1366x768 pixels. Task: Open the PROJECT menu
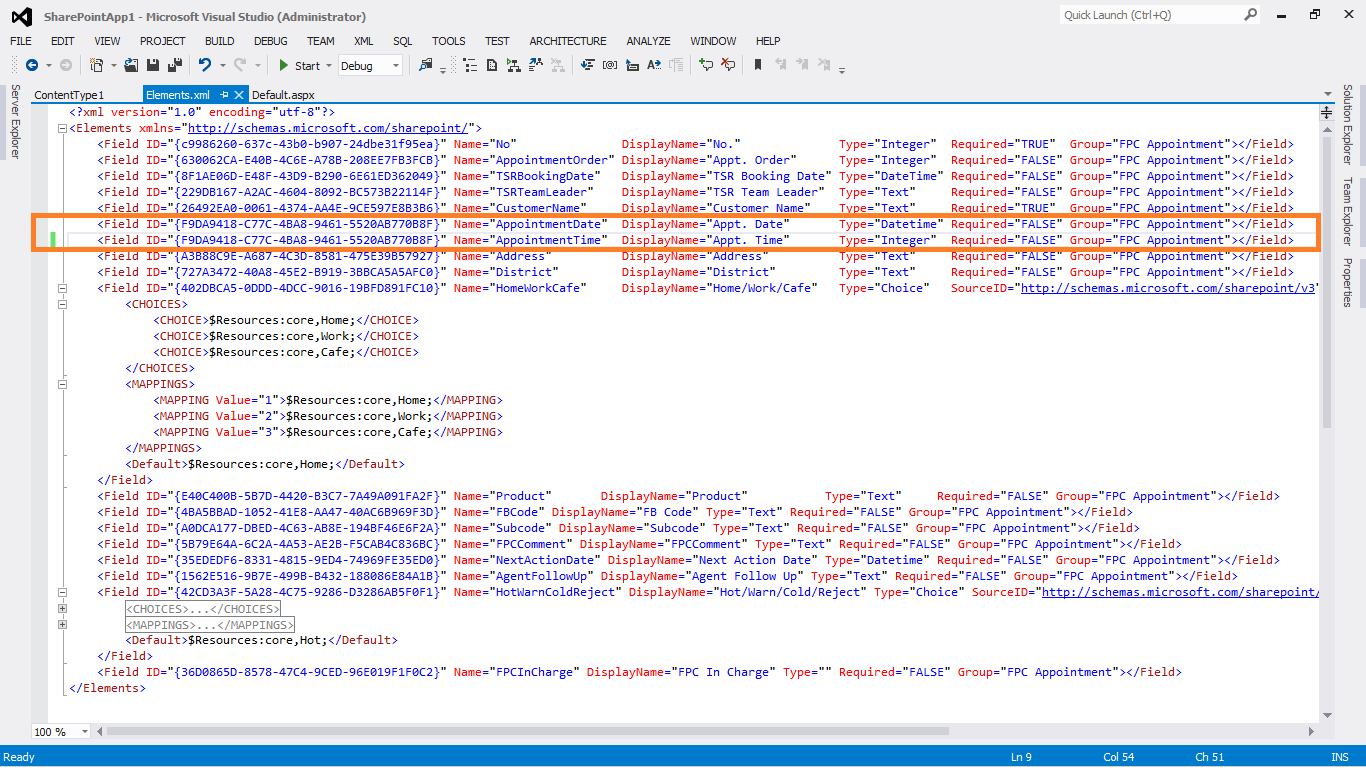point(163,41)
